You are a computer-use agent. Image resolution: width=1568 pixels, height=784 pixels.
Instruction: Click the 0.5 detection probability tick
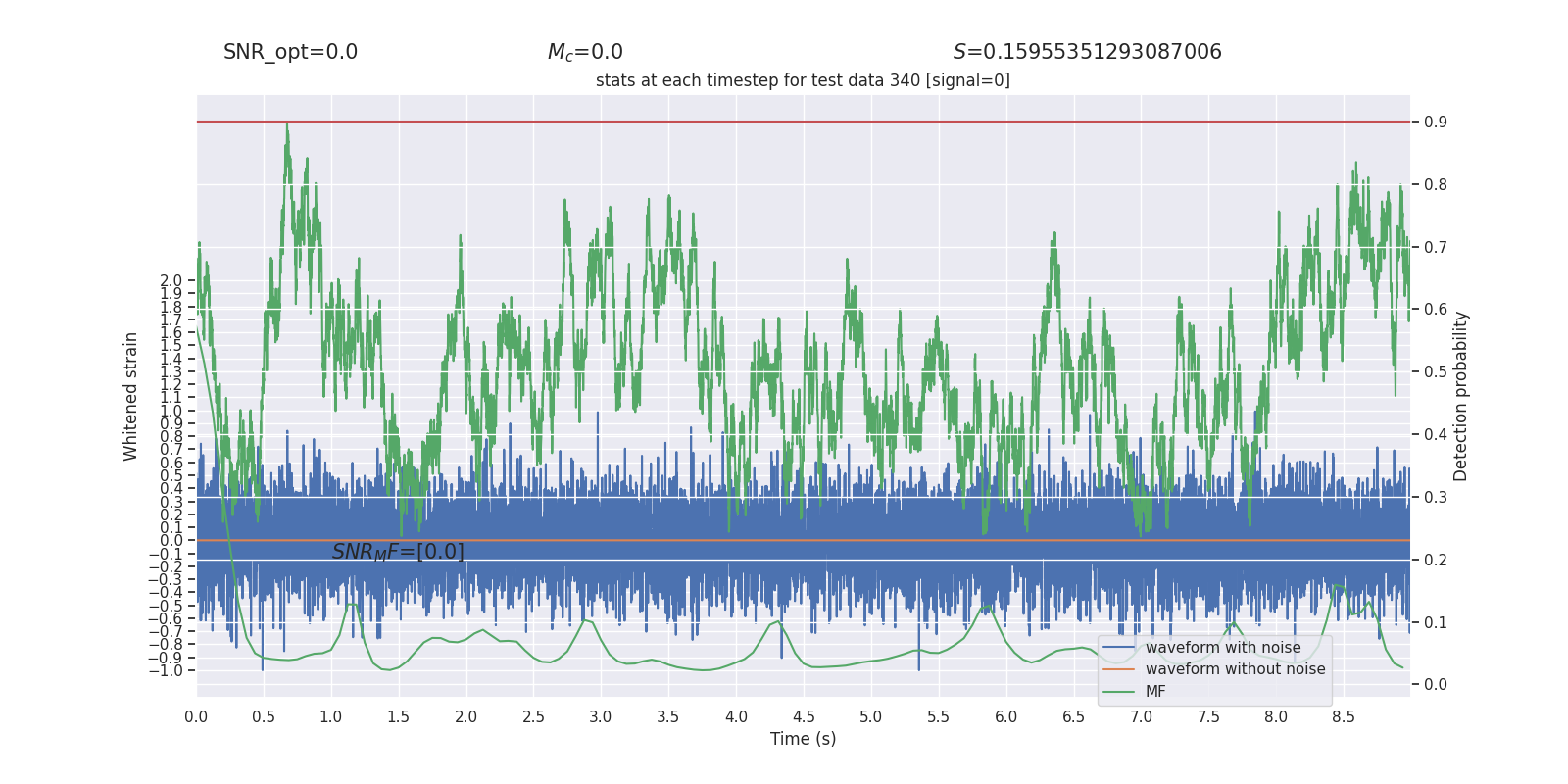click(x=1436, y=372)
